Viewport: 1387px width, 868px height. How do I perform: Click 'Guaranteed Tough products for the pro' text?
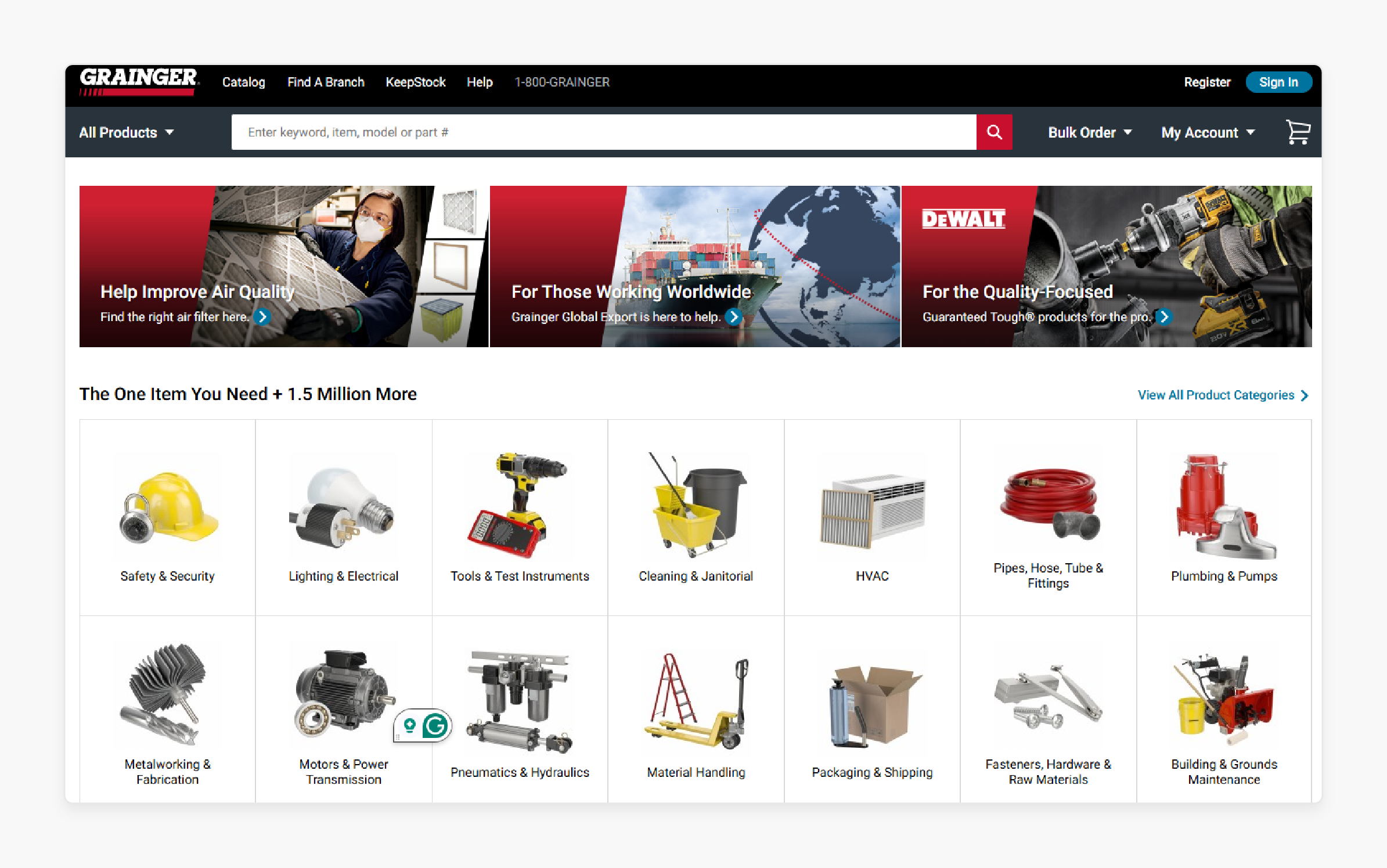(x=1036, y=316)
